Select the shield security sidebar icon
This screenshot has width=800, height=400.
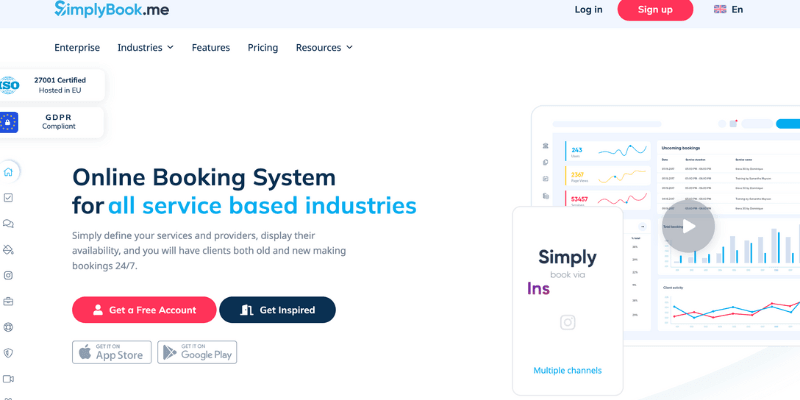(x=8, y=353)
